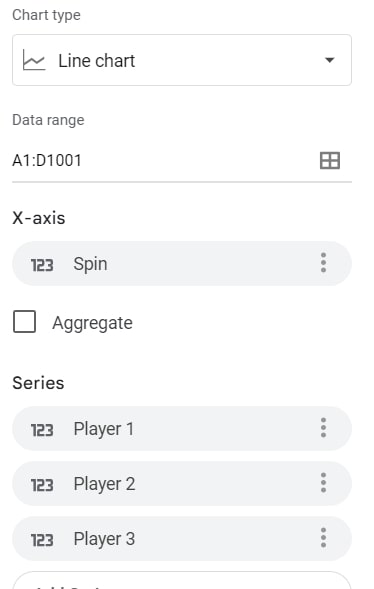Select the Player 1 series chip
This screenshot has height=589, width=374.
(x=182, y=428)
